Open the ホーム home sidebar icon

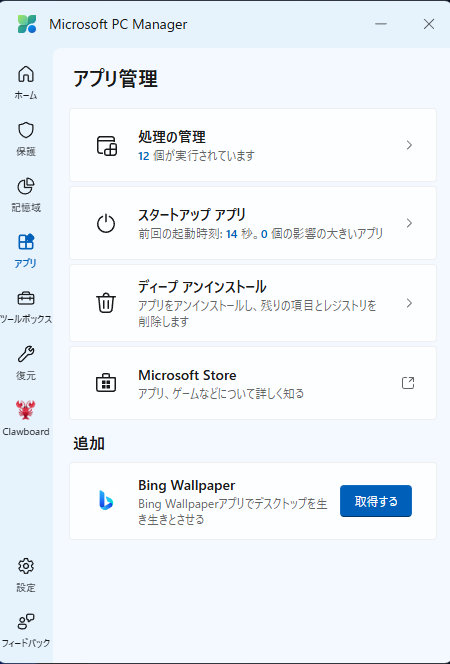26,74
